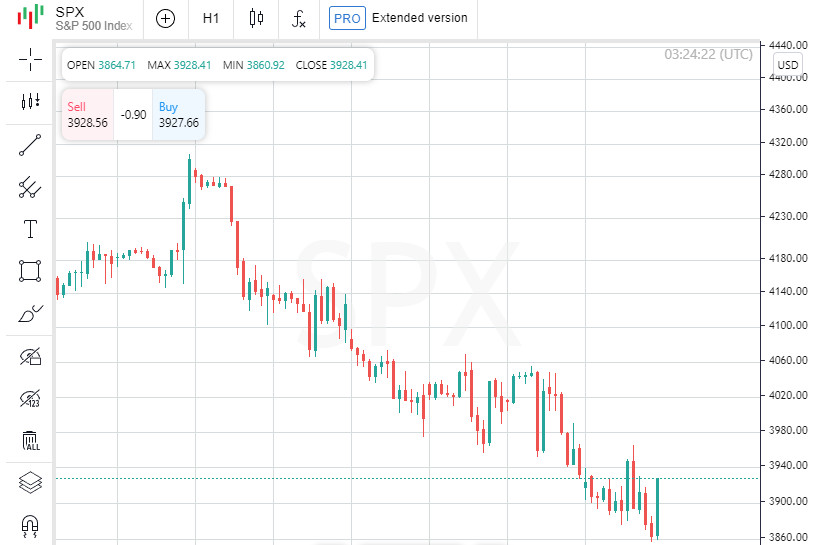The image size is (825, 545).
Task: Open the bar markers tool menu
Action: pyautogui.click(x=30, y=101)
